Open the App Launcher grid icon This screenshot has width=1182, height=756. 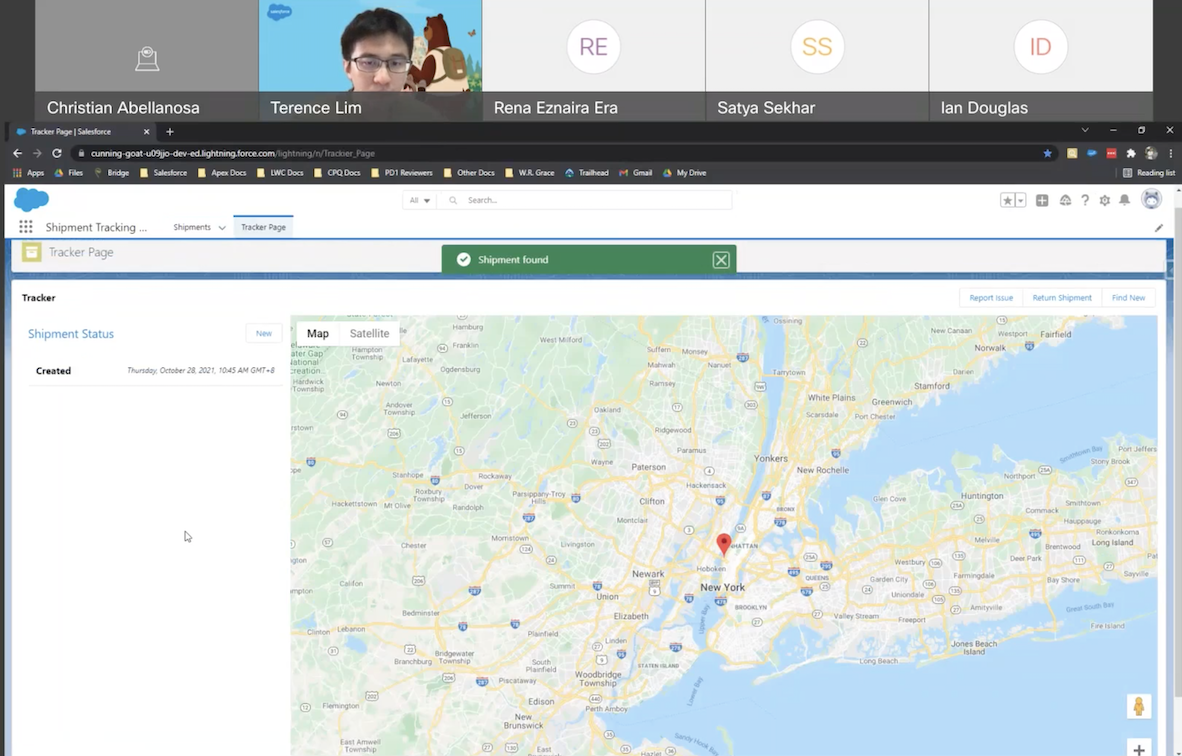tap(26, 227)
